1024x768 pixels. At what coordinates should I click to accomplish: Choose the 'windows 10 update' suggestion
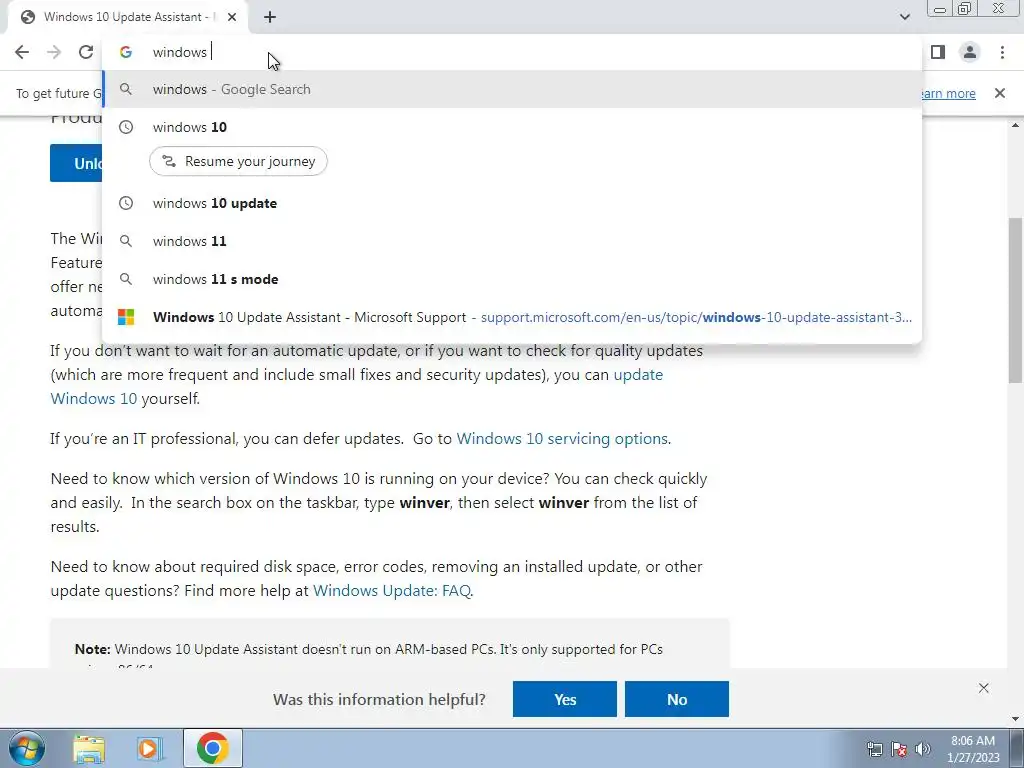pyautogui.click(x=512, y=203)
